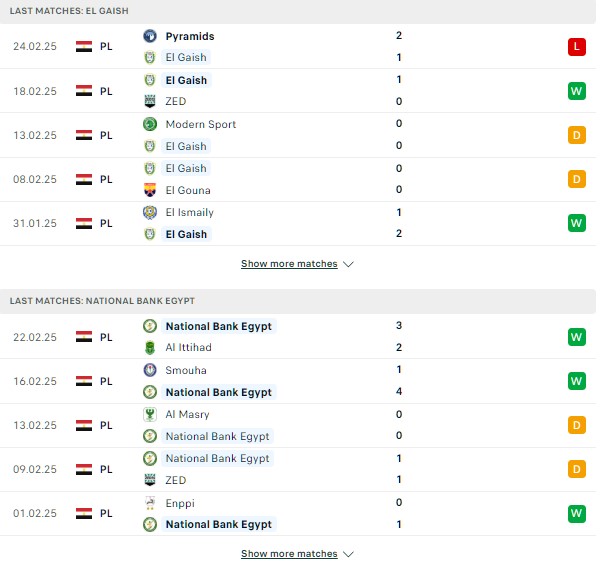Image resolution: width=600 pixels, height=571 pixels.
Task: Expand more matches for El Gaish
Action: click(x=289, y=264)
